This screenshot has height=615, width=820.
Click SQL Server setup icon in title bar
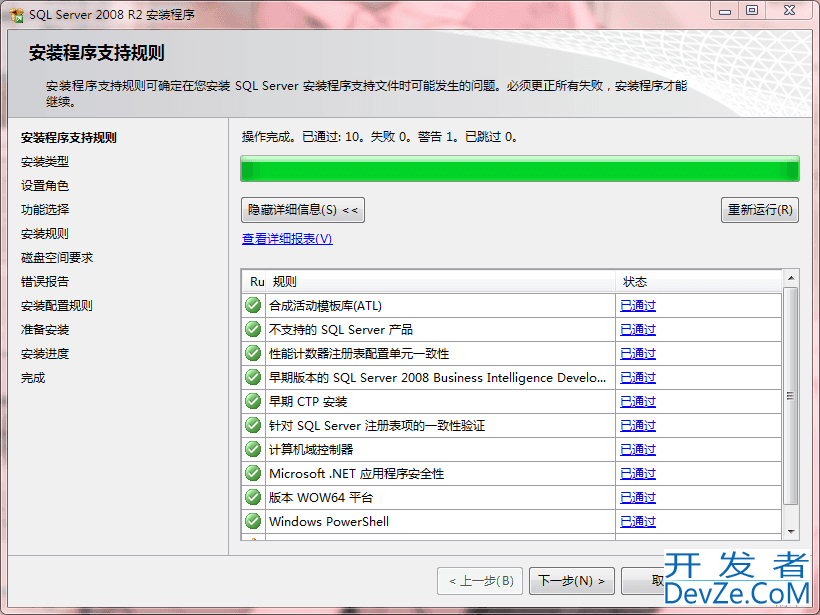[16, 15]
